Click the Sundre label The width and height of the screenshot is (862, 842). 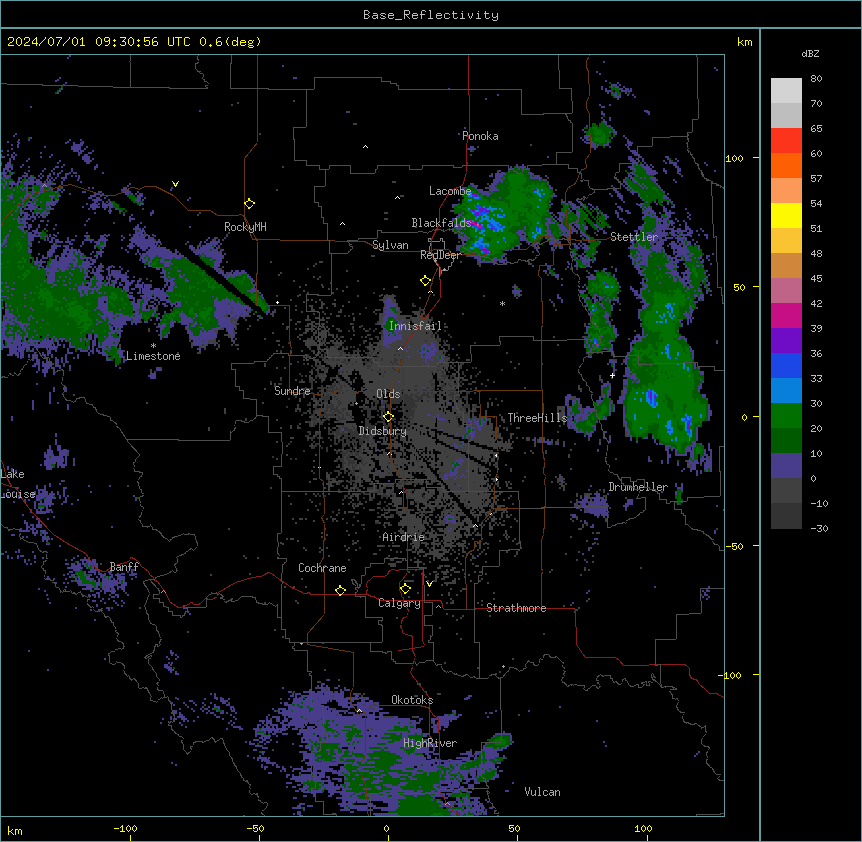click(292, 391)
